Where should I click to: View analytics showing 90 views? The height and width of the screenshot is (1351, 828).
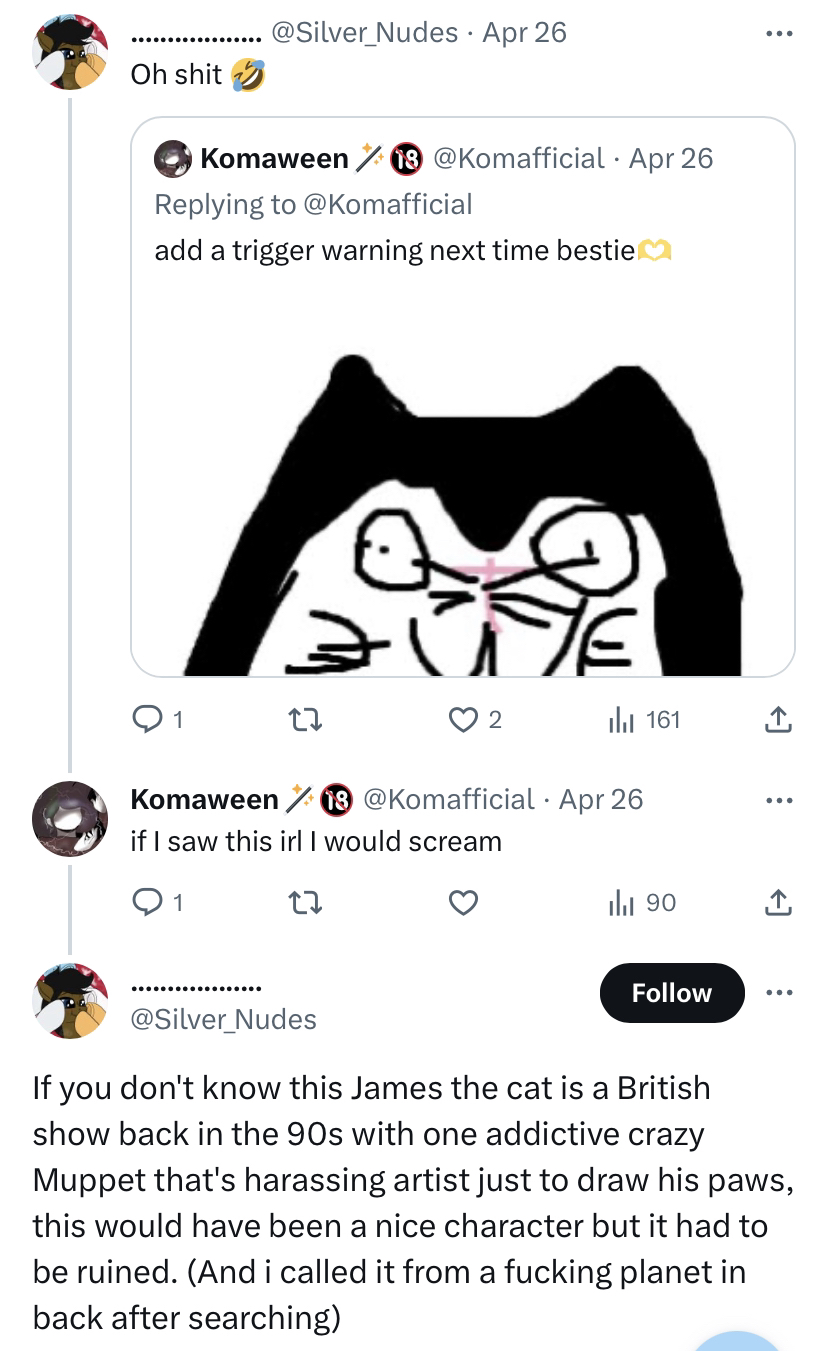[643, 903]
